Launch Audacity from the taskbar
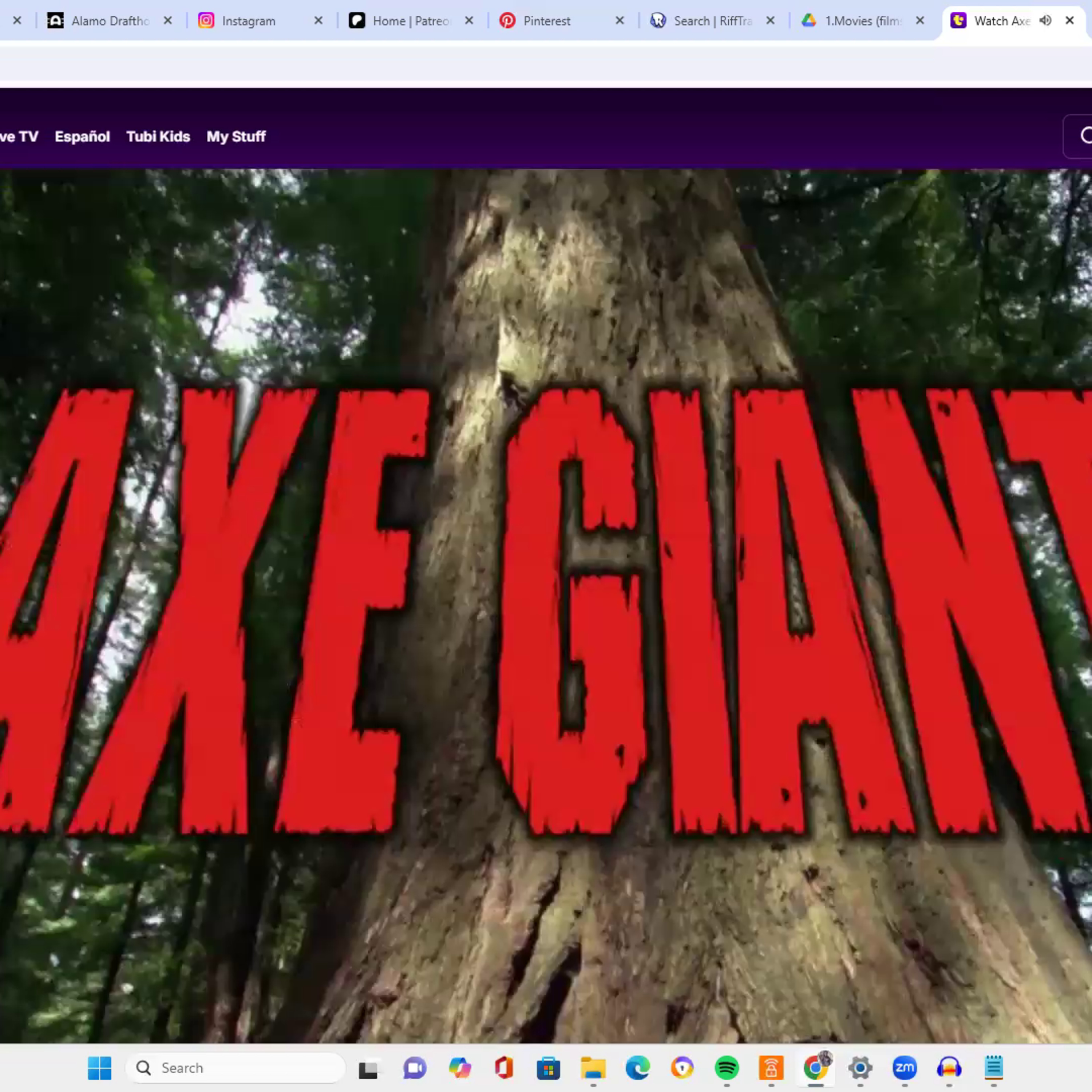1092x1092 pixels. click(x=949, y=1068)
